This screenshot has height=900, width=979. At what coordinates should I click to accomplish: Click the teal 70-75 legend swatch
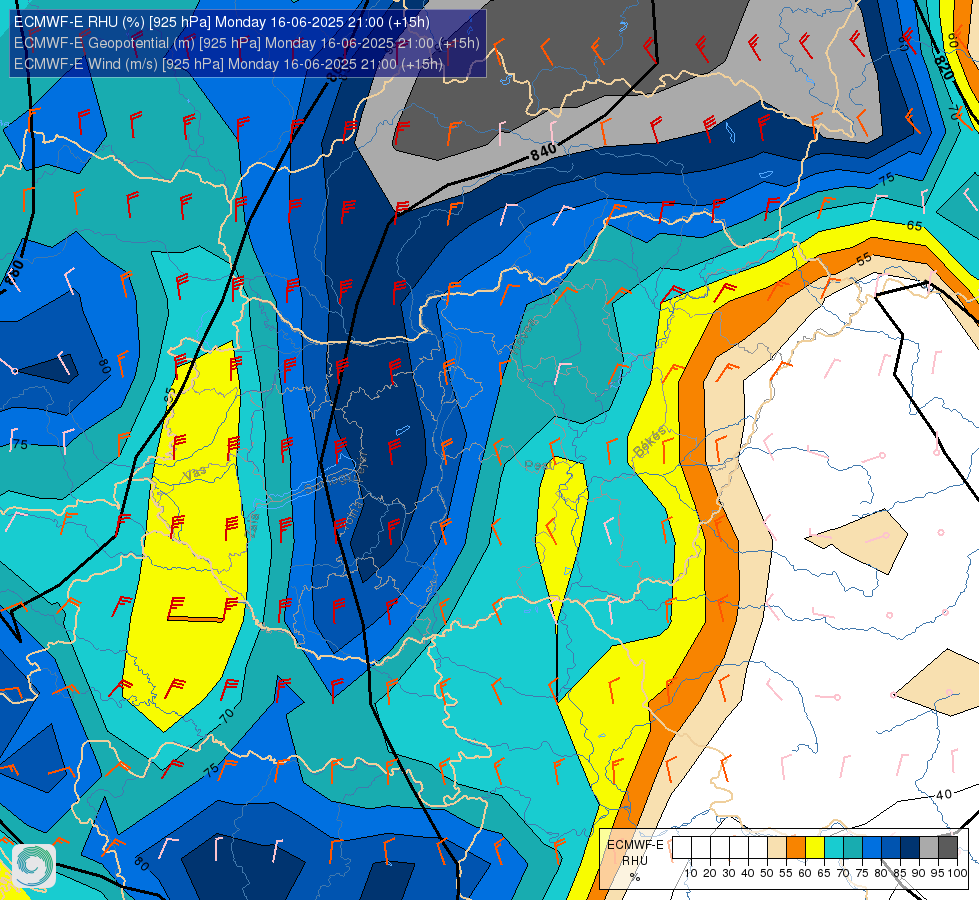[852, 848]
